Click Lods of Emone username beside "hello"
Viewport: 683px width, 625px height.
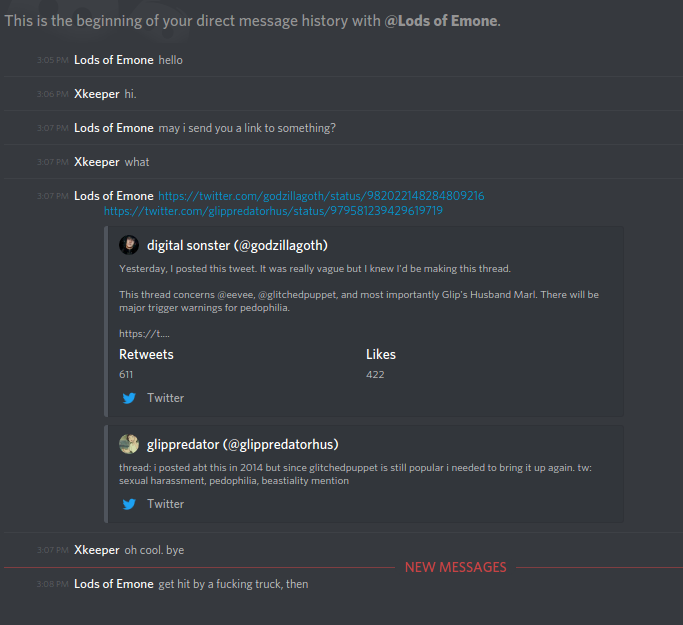(x=114, y=60)
